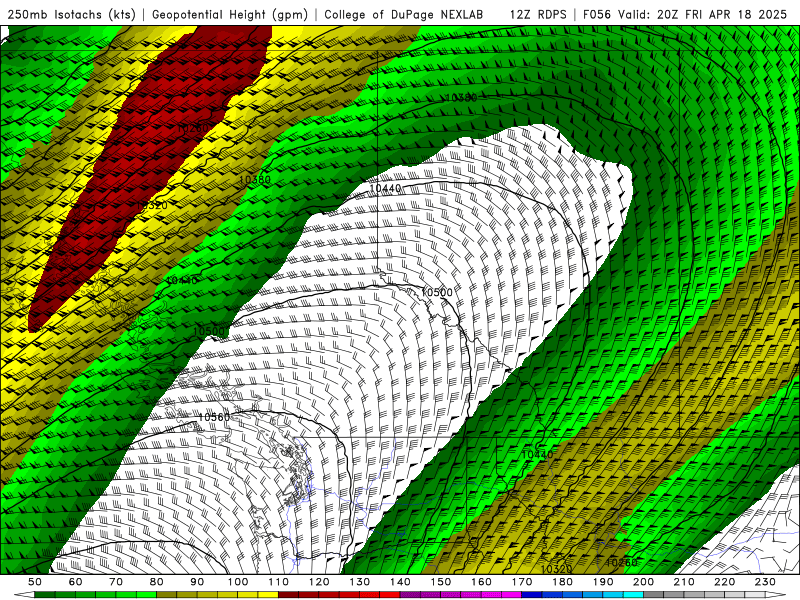Click the "F056 Valid: 20Z FRI APR 18 2025" text
This screenshot has height=600, width=800.
[685, 14]
